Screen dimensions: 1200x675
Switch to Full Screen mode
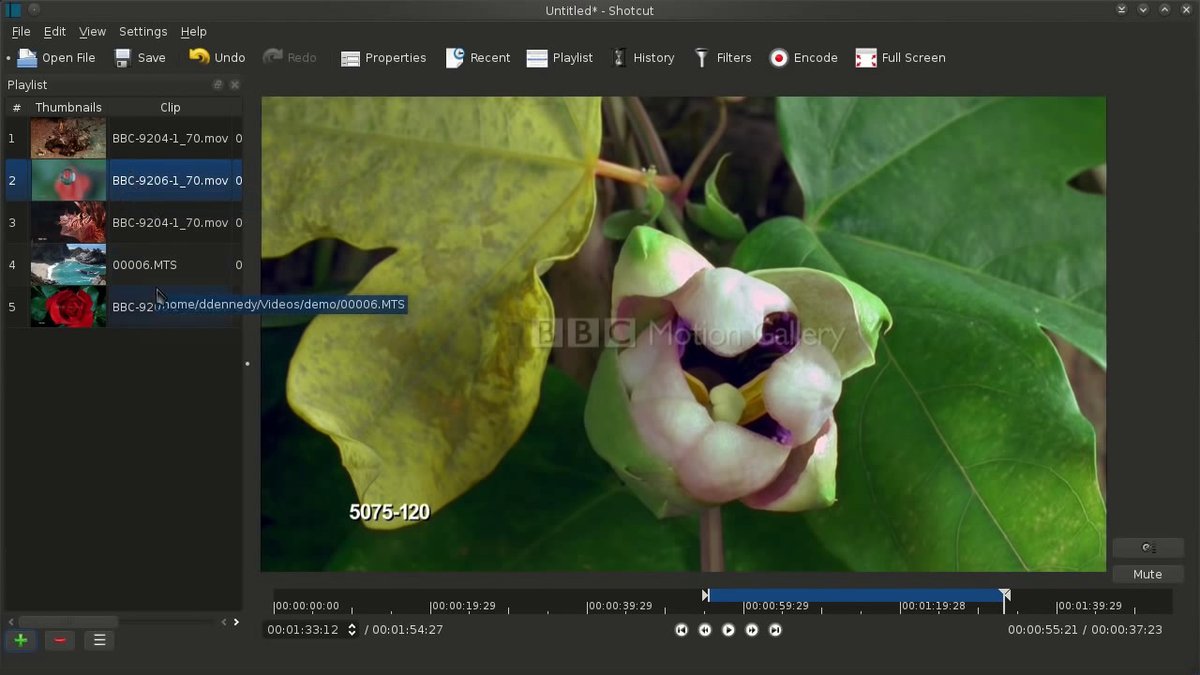899,57
